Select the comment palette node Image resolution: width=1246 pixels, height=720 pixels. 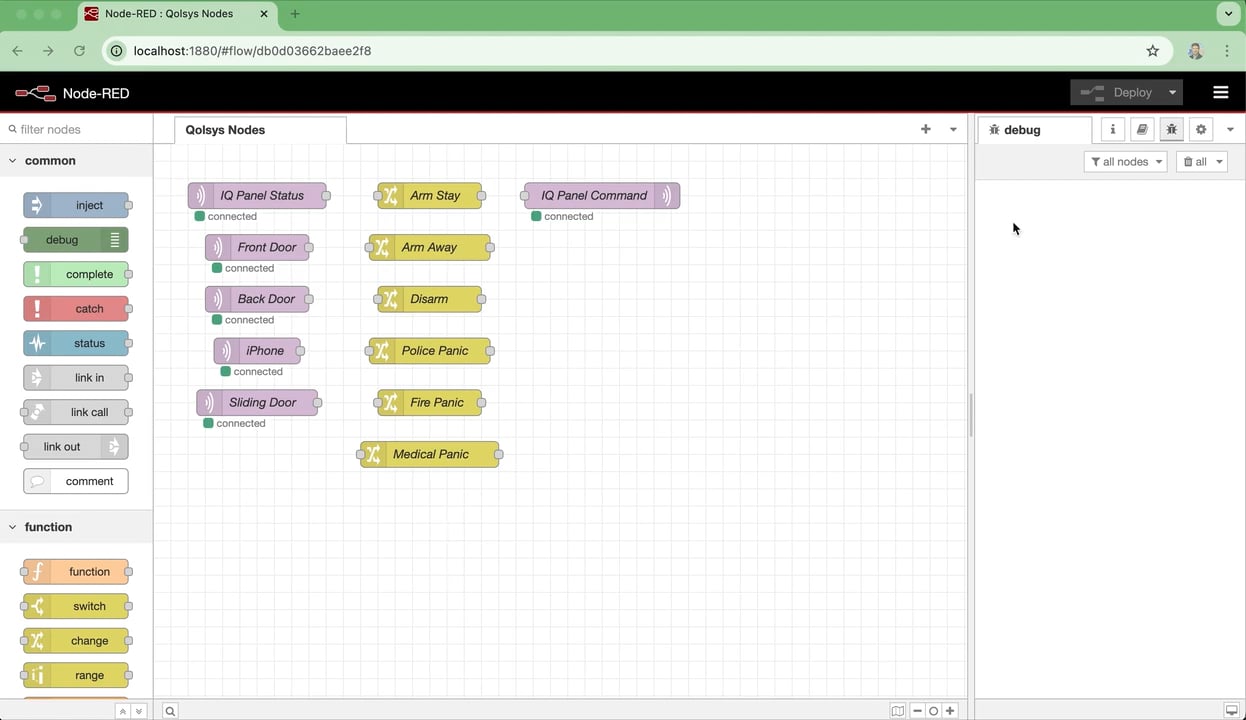tap(76, 481)
